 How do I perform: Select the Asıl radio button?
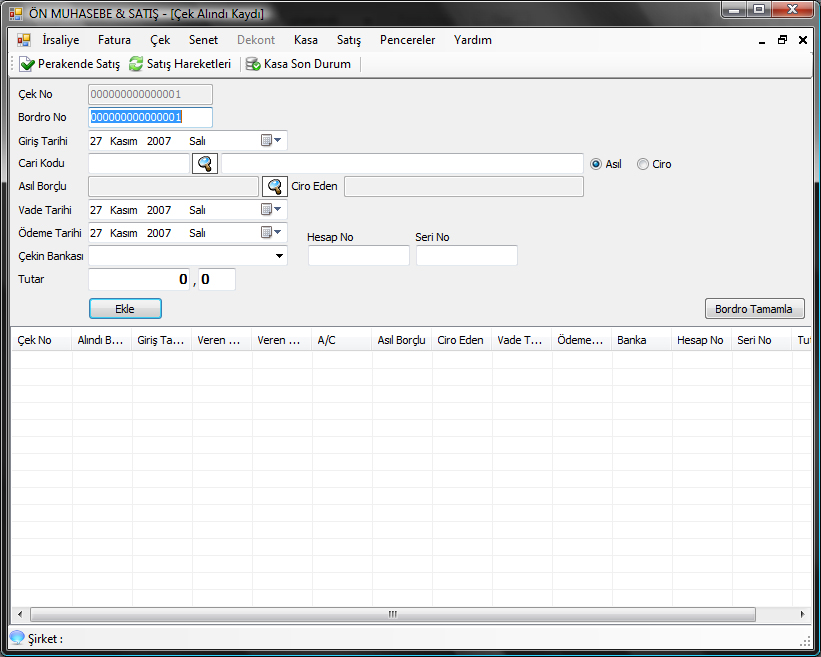[596, 164]
